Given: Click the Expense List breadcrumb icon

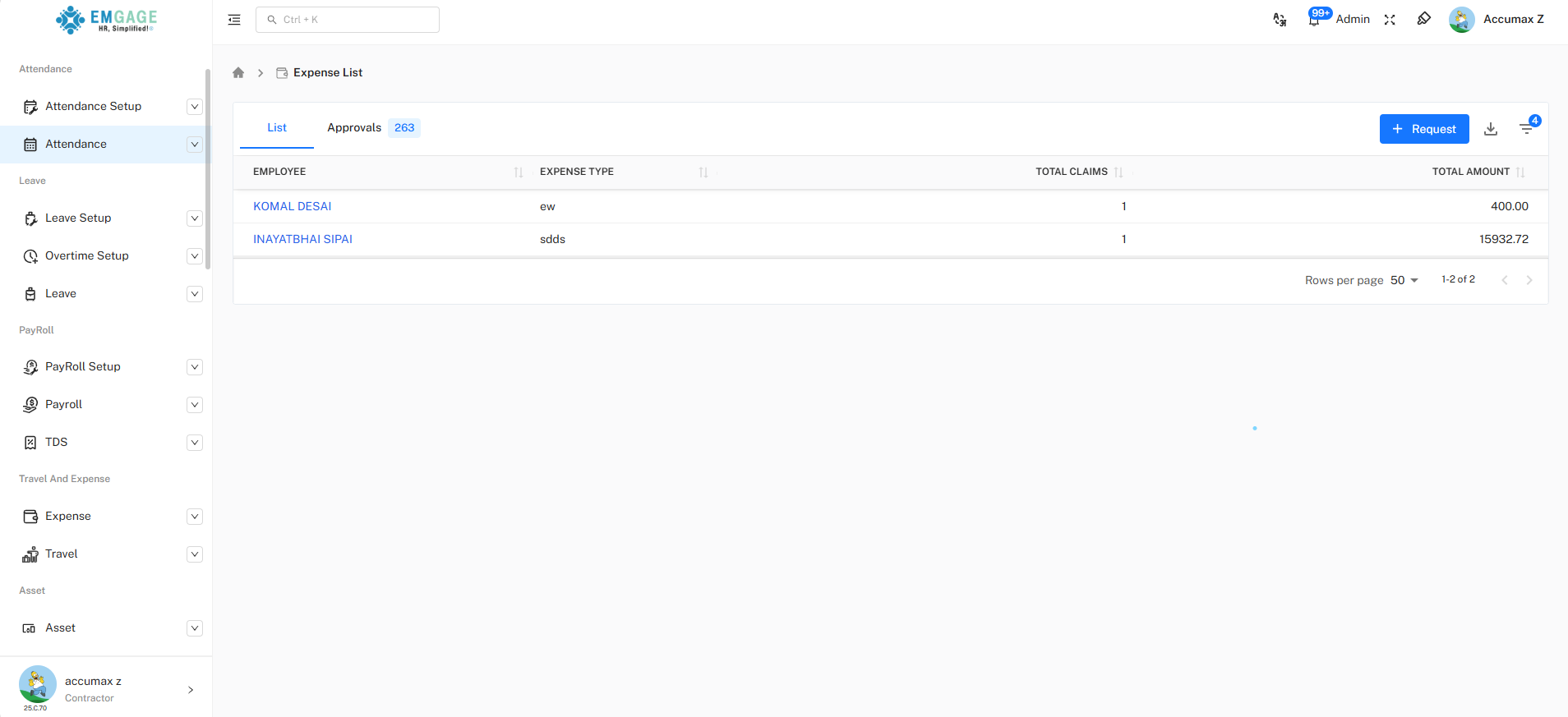Looking at the screenshot, I should [x=282, y=72].
